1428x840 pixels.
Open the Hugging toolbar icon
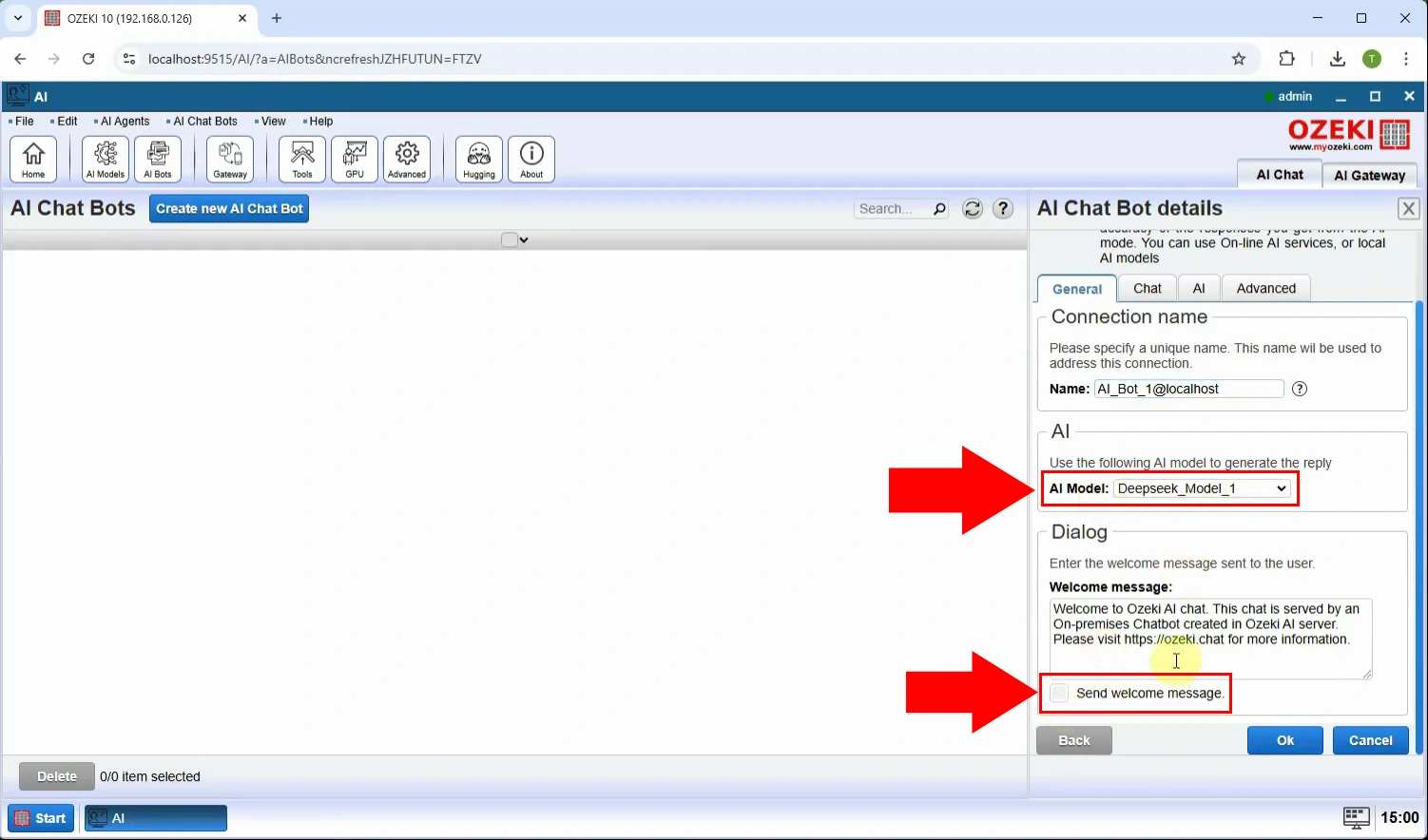point(479,159)
